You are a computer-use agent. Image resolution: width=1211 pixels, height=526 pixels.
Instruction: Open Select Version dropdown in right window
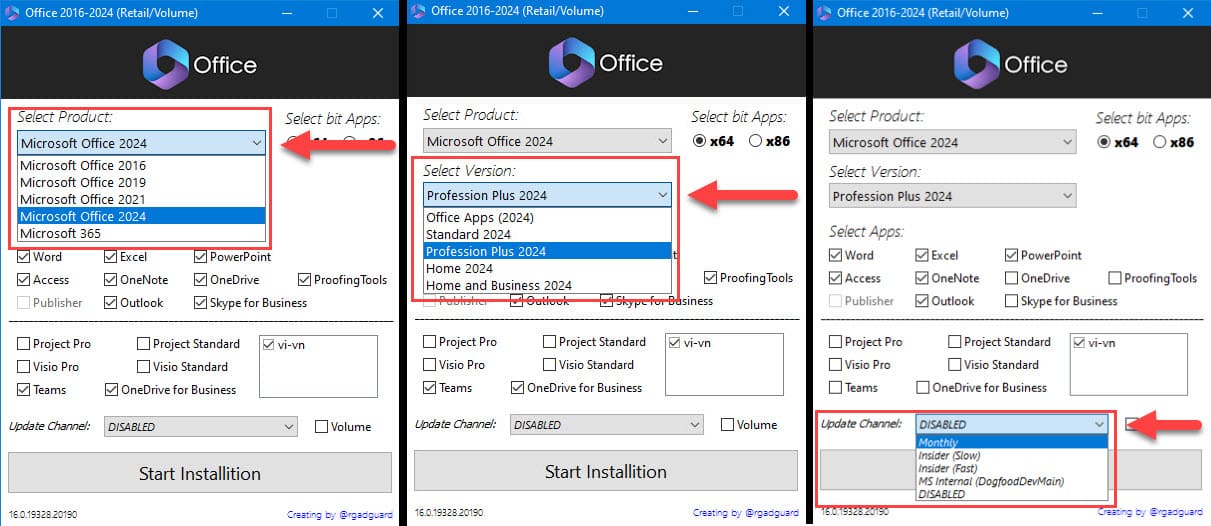[x=954, y=196]
